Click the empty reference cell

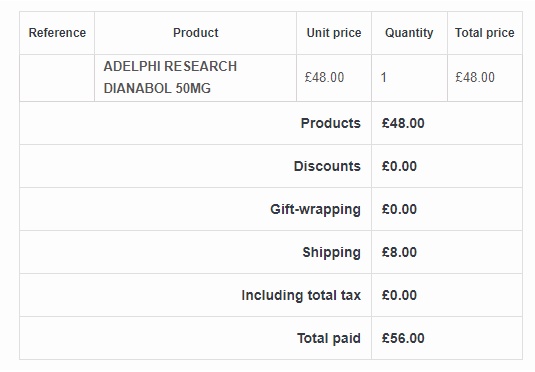57,78
